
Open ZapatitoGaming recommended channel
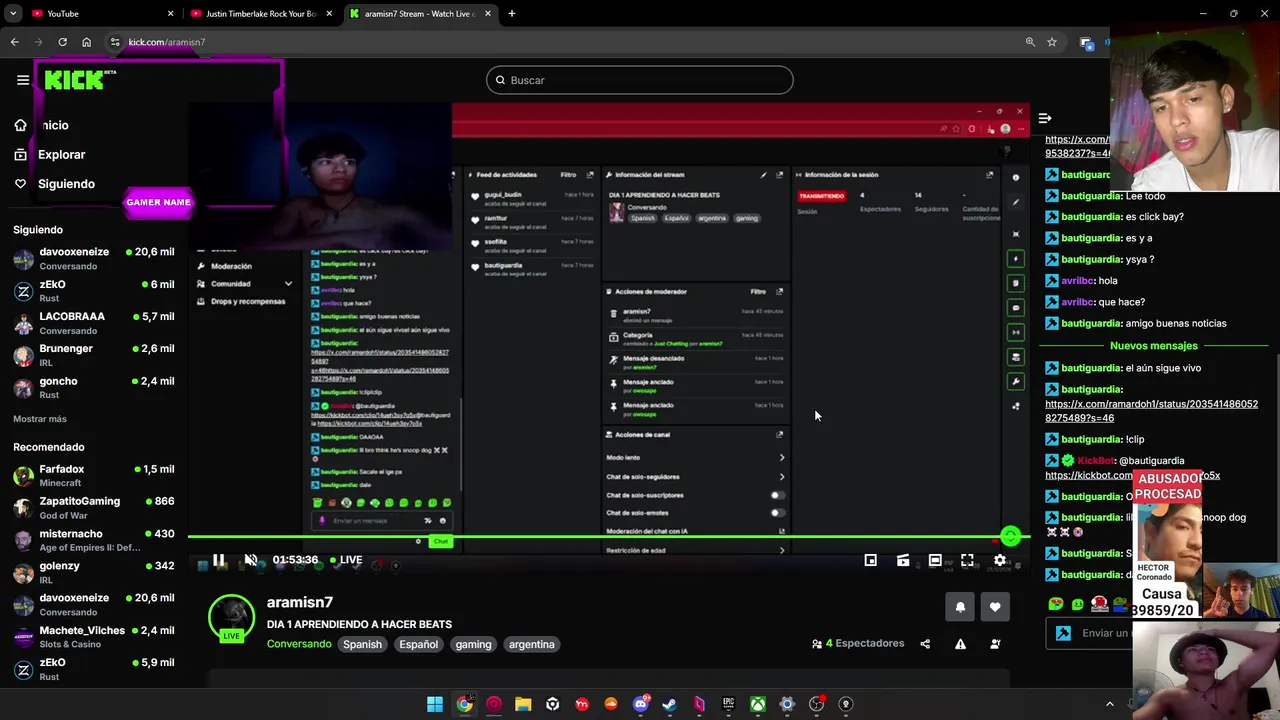(94, 508)
